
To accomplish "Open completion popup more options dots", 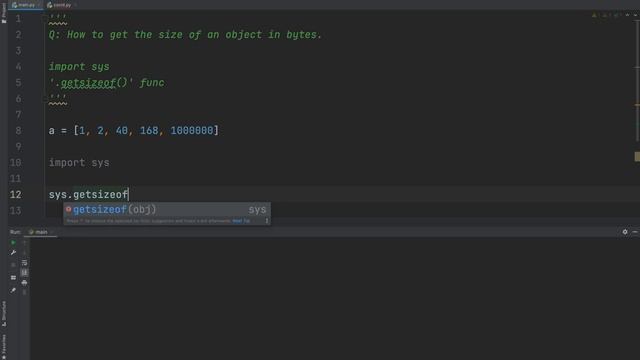I will pyautogui.click(x=267, y=221).
